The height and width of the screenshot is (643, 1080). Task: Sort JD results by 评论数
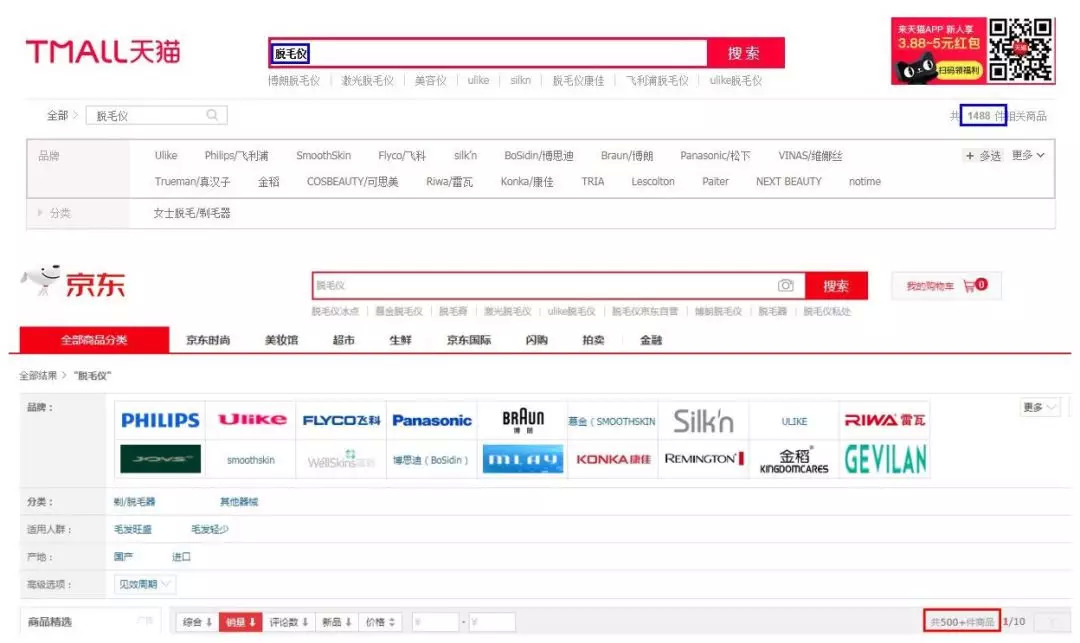(x=289, y=622)
